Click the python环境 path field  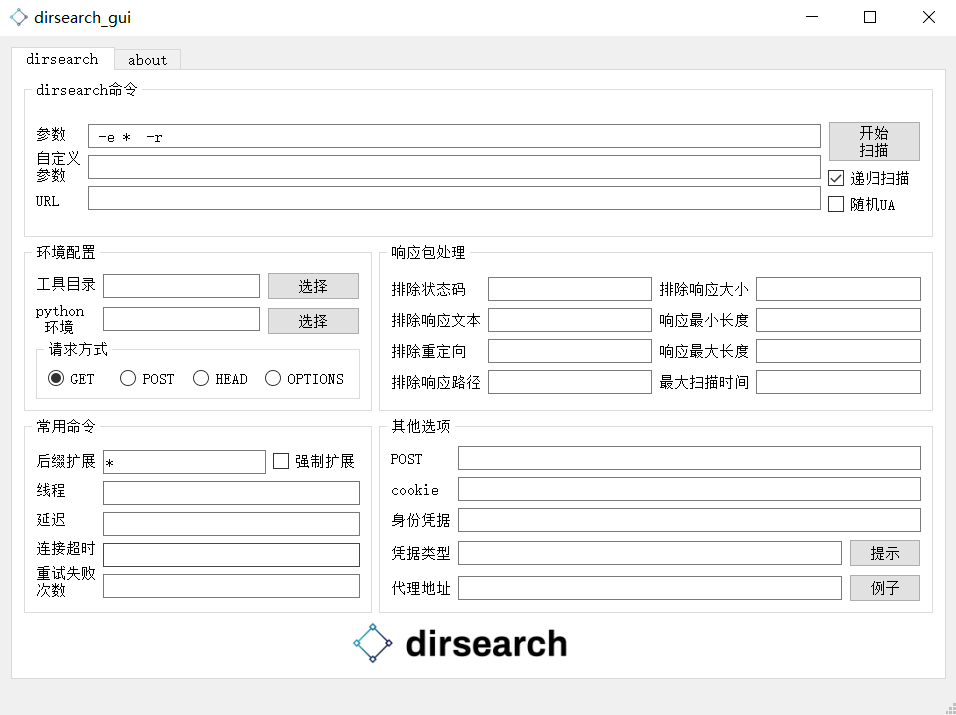pos(181,319)
